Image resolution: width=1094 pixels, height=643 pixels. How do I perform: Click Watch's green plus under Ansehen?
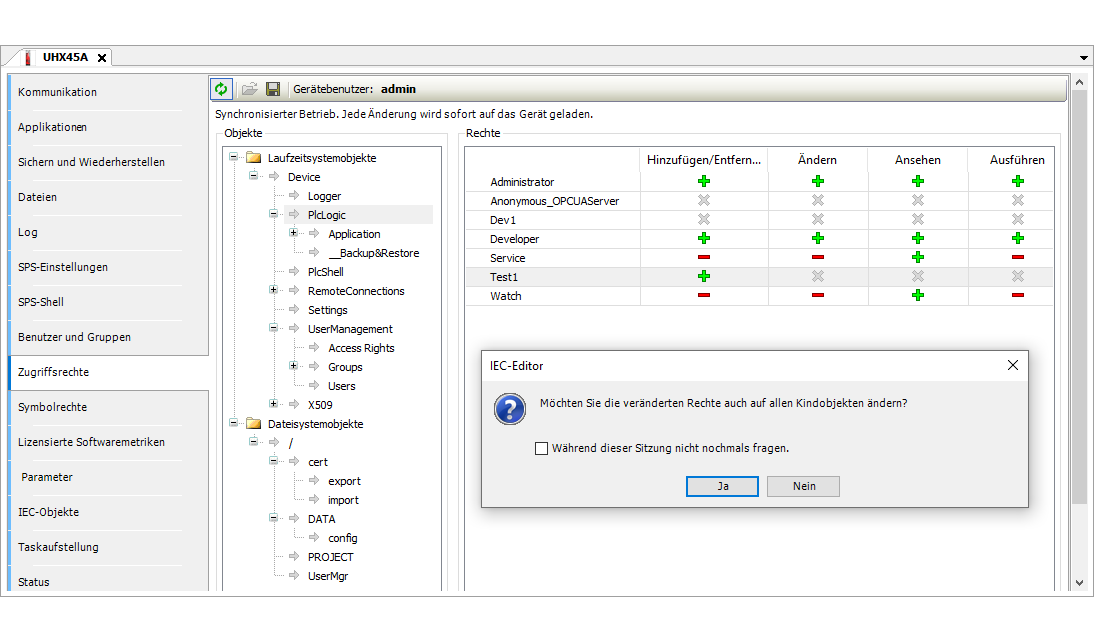pyautogui.click(x=917, y=296)
